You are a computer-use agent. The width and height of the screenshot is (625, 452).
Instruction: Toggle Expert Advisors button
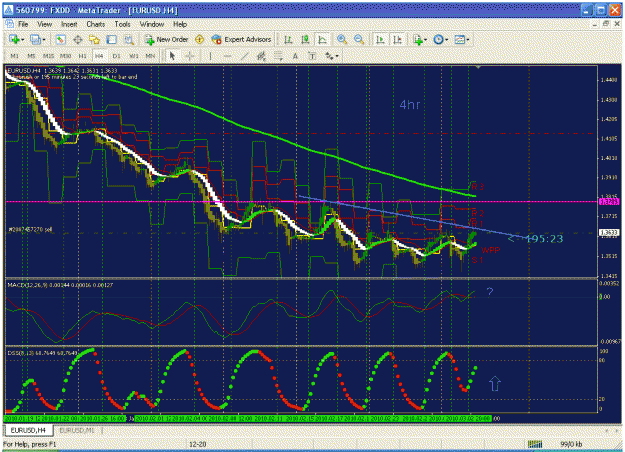[x=241, y=39]
